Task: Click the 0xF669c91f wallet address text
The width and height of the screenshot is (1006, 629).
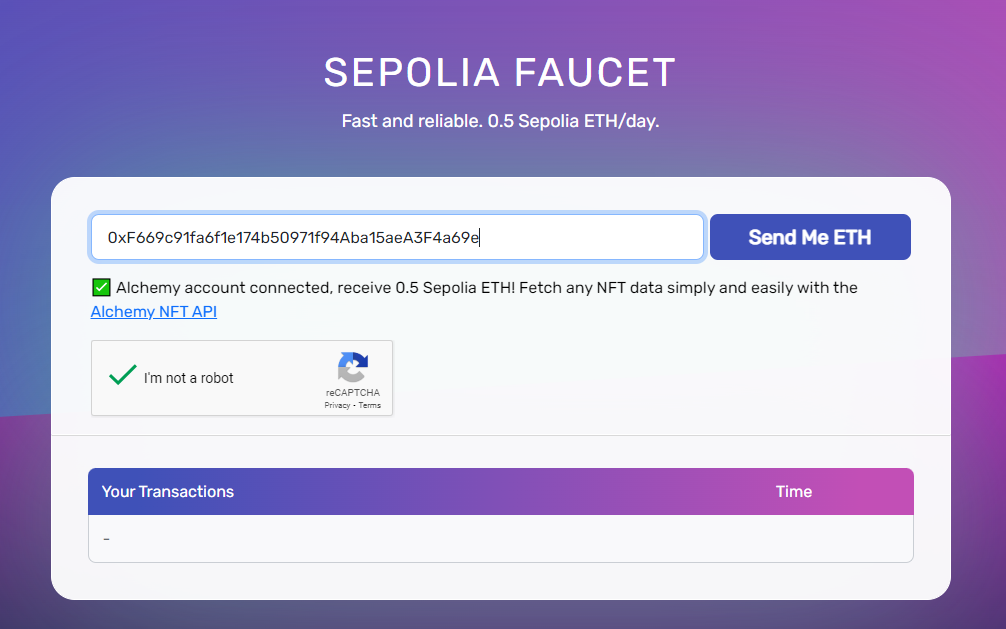Action: [x=293, y=237]
